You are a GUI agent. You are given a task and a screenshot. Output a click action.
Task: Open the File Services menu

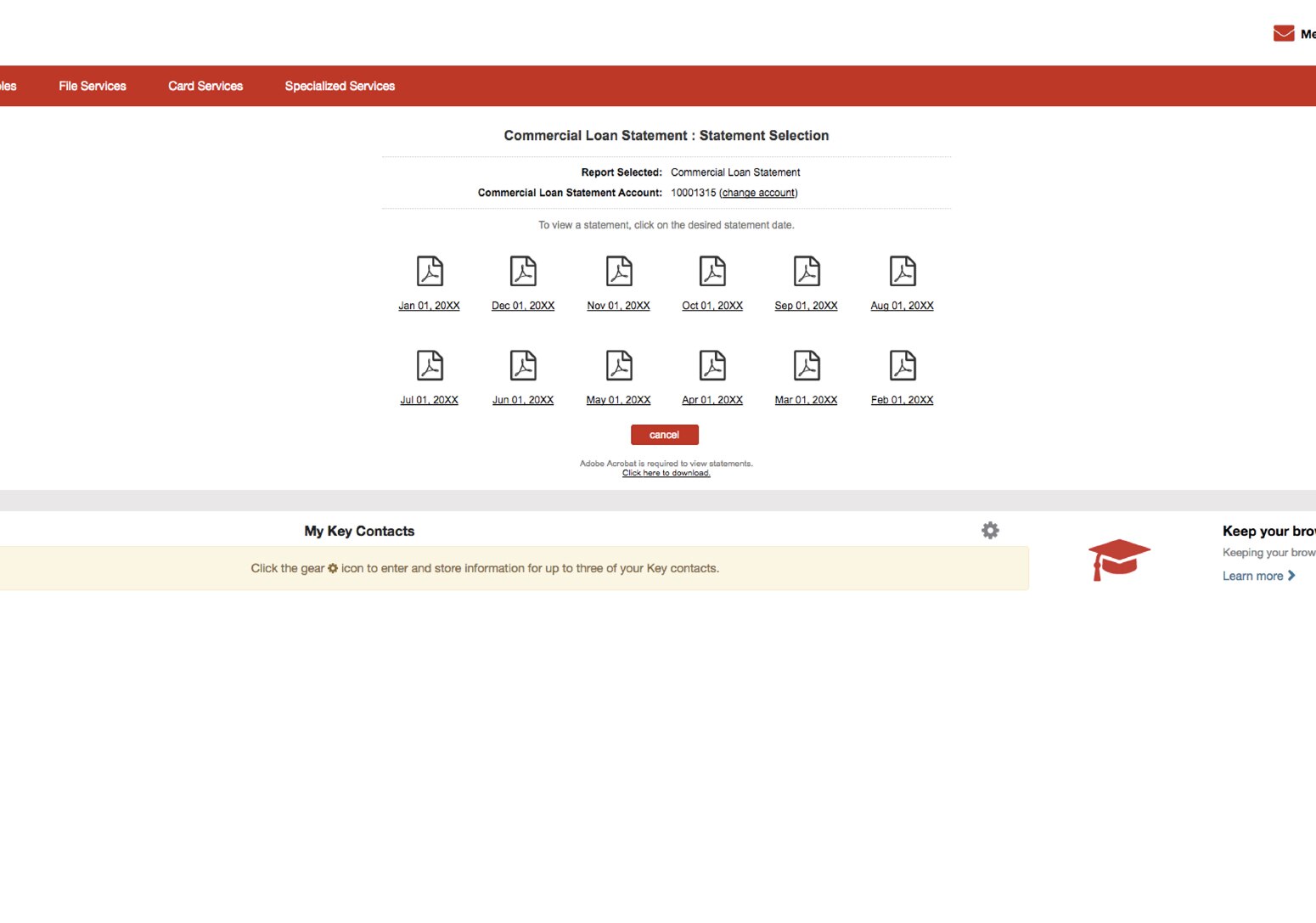coord(92,86)
